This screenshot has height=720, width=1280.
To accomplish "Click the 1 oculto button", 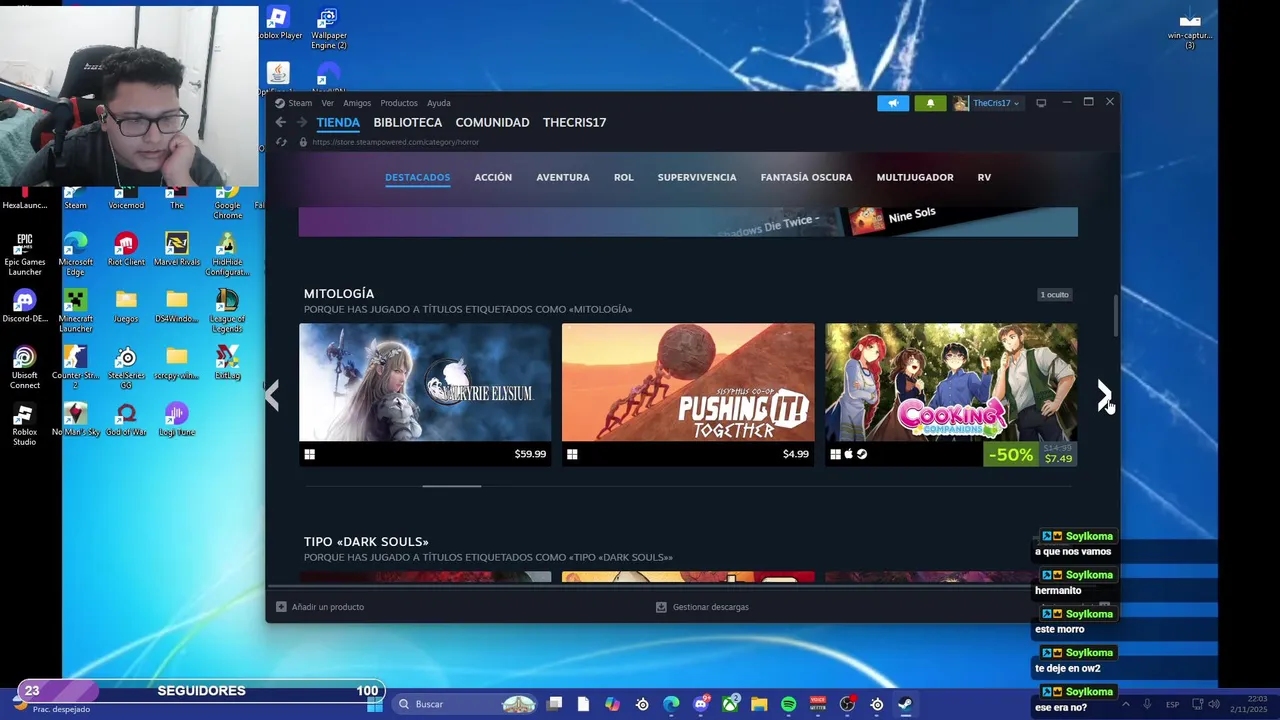I will [x=1054, y=294].
